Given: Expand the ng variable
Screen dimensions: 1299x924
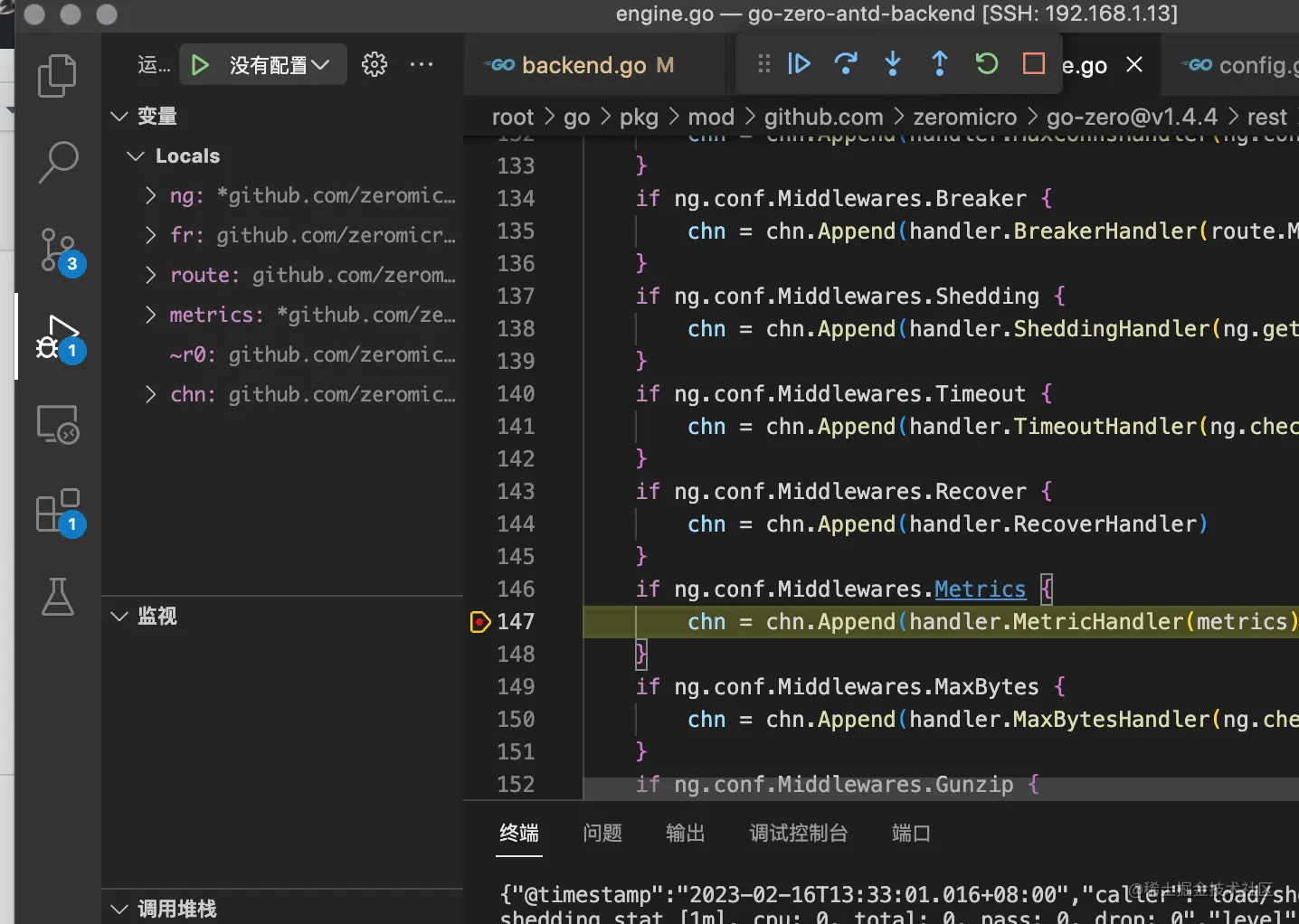Looking at the screenshot, I should point(151,195).
